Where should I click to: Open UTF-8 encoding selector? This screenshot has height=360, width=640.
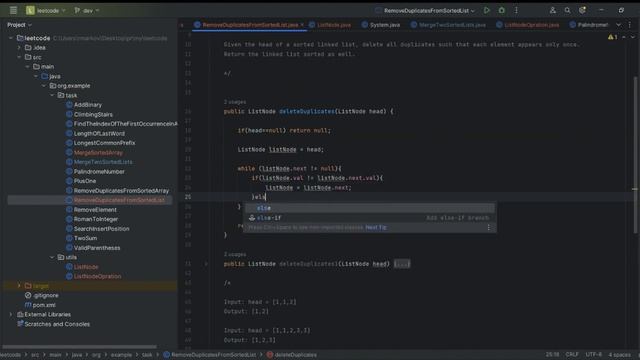coord(593,354)
